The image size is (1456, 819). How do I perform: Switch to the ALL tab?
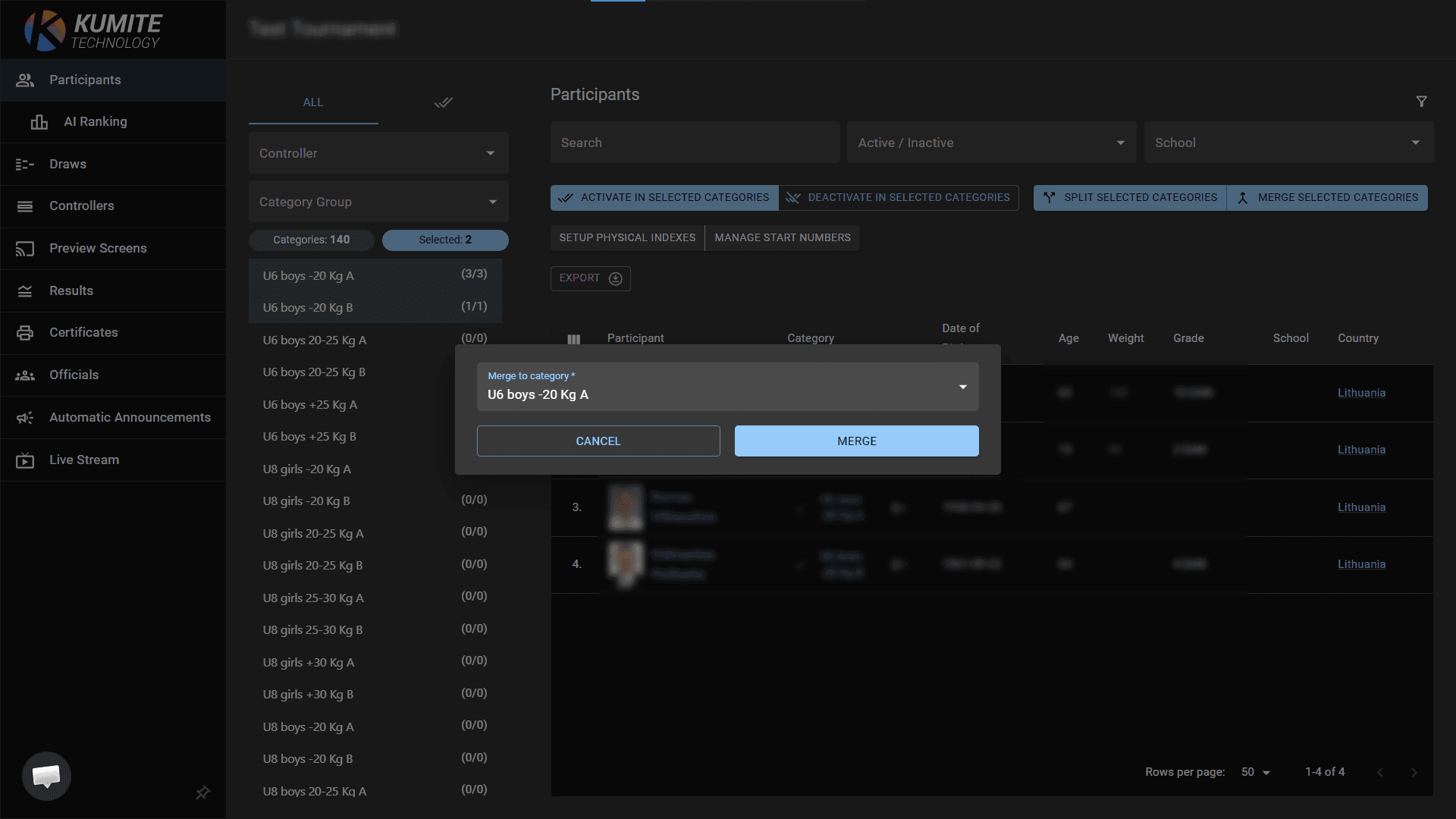(x=313, y=102)
